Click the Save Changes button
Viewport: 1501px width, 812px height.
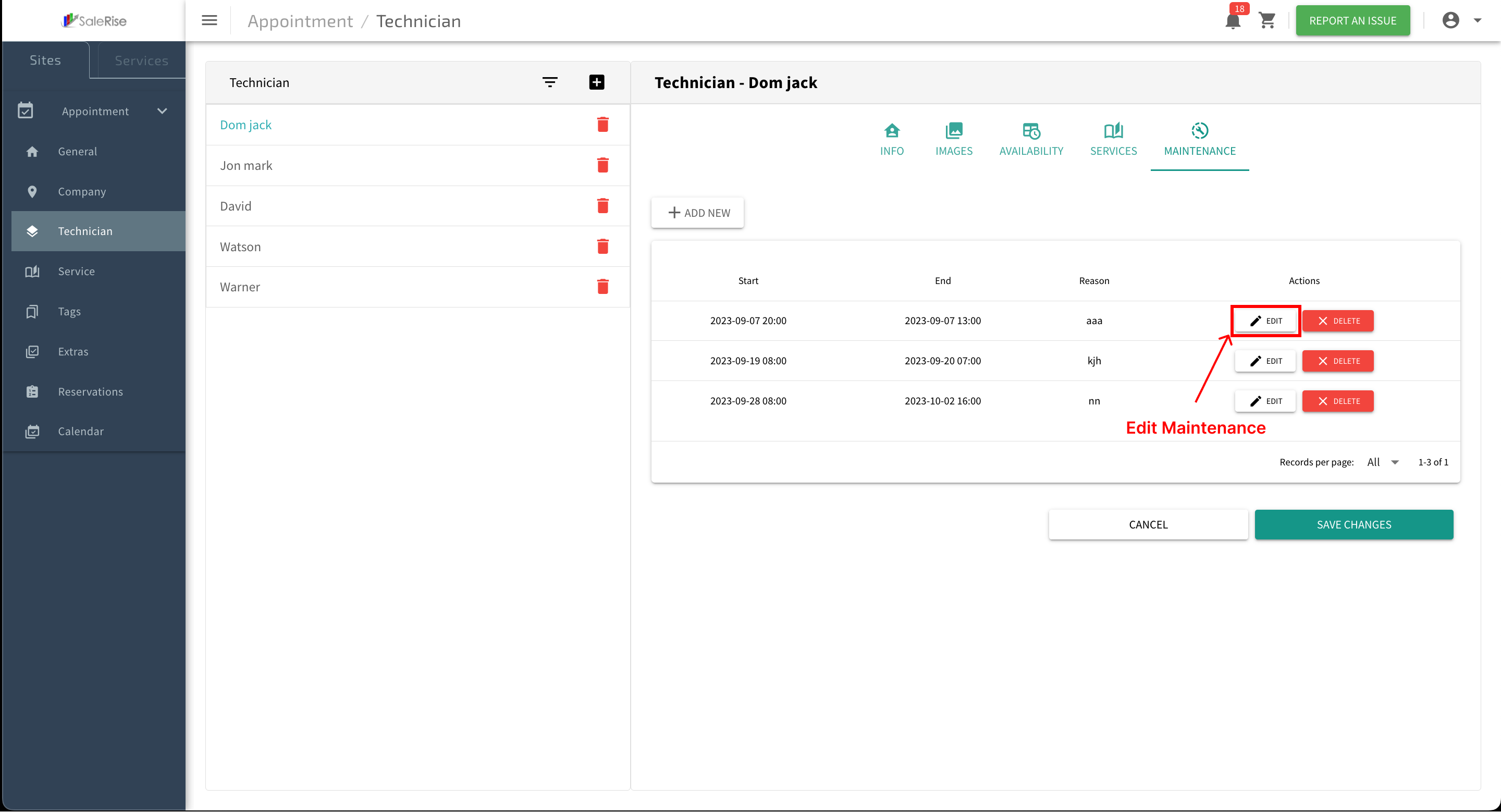click(1354, 524)
